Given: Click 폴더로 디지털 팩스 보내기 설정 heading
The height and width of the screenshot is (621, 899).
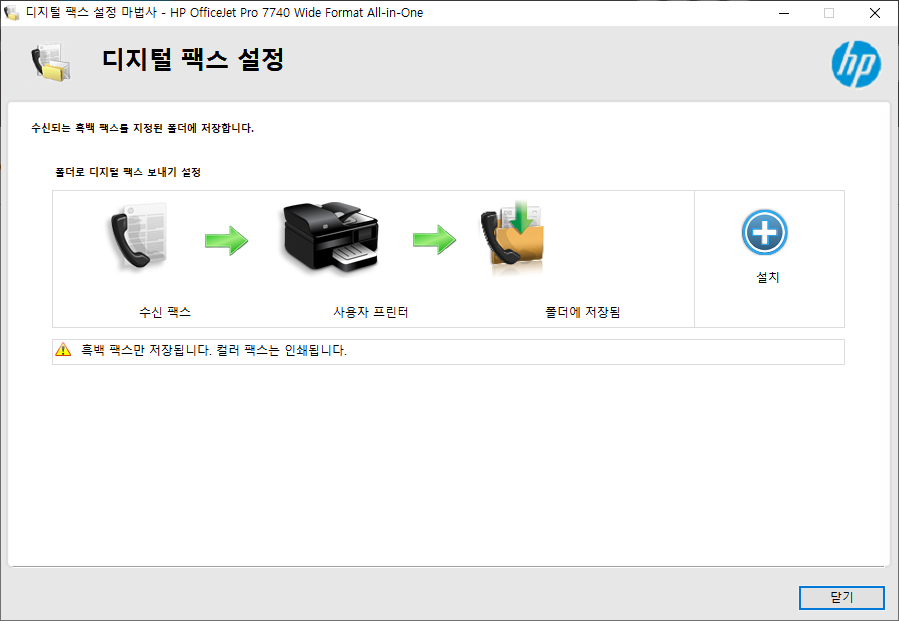Looking at the screenshot, I should [x=128, y=172].
